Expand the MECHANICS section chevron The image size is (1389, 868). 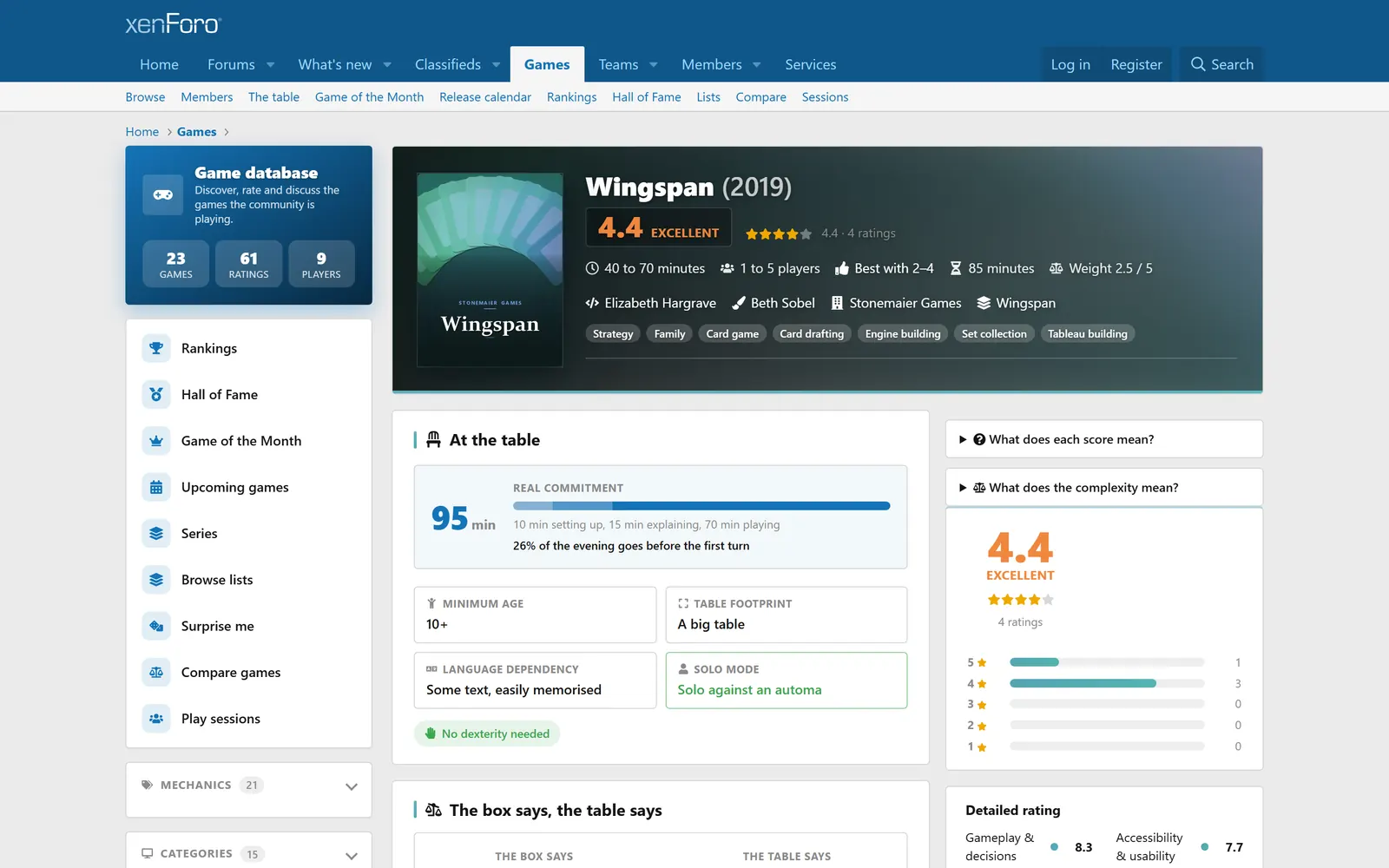352,786
